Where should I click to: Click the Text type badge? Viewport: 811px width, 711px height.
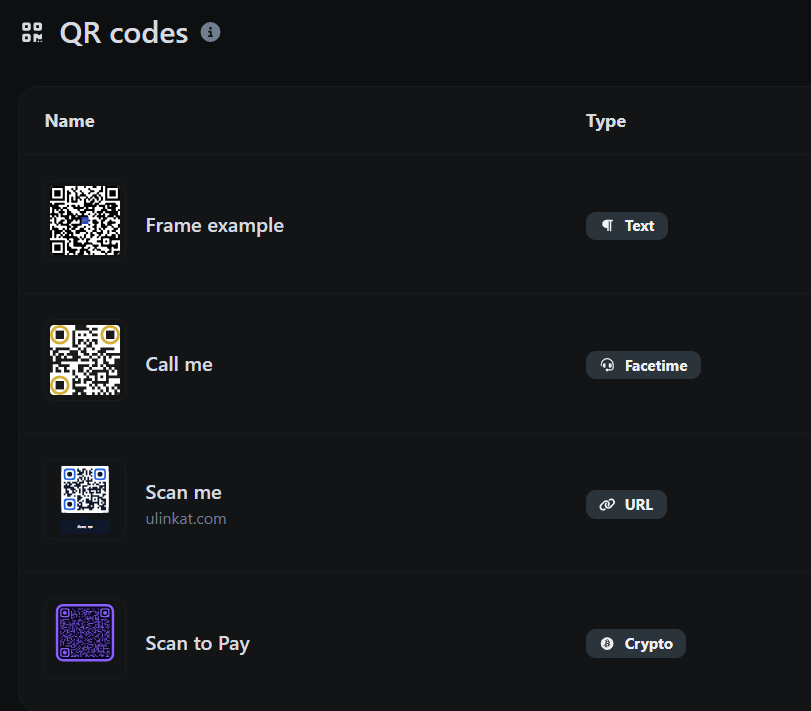click(x=627, y=226)
